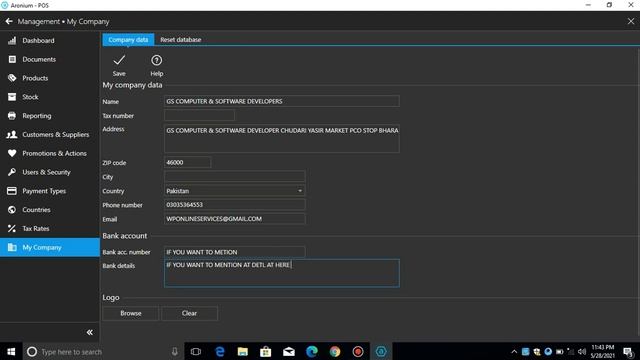
Task: Close the management view with X
Action: click(x=631, y=21)
